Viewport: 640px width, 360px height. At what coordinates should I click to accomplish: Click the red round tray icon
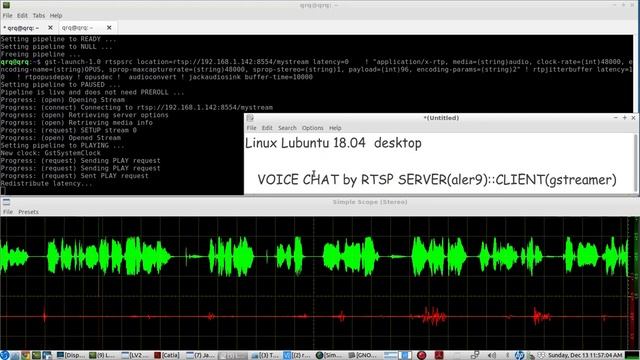422,355
